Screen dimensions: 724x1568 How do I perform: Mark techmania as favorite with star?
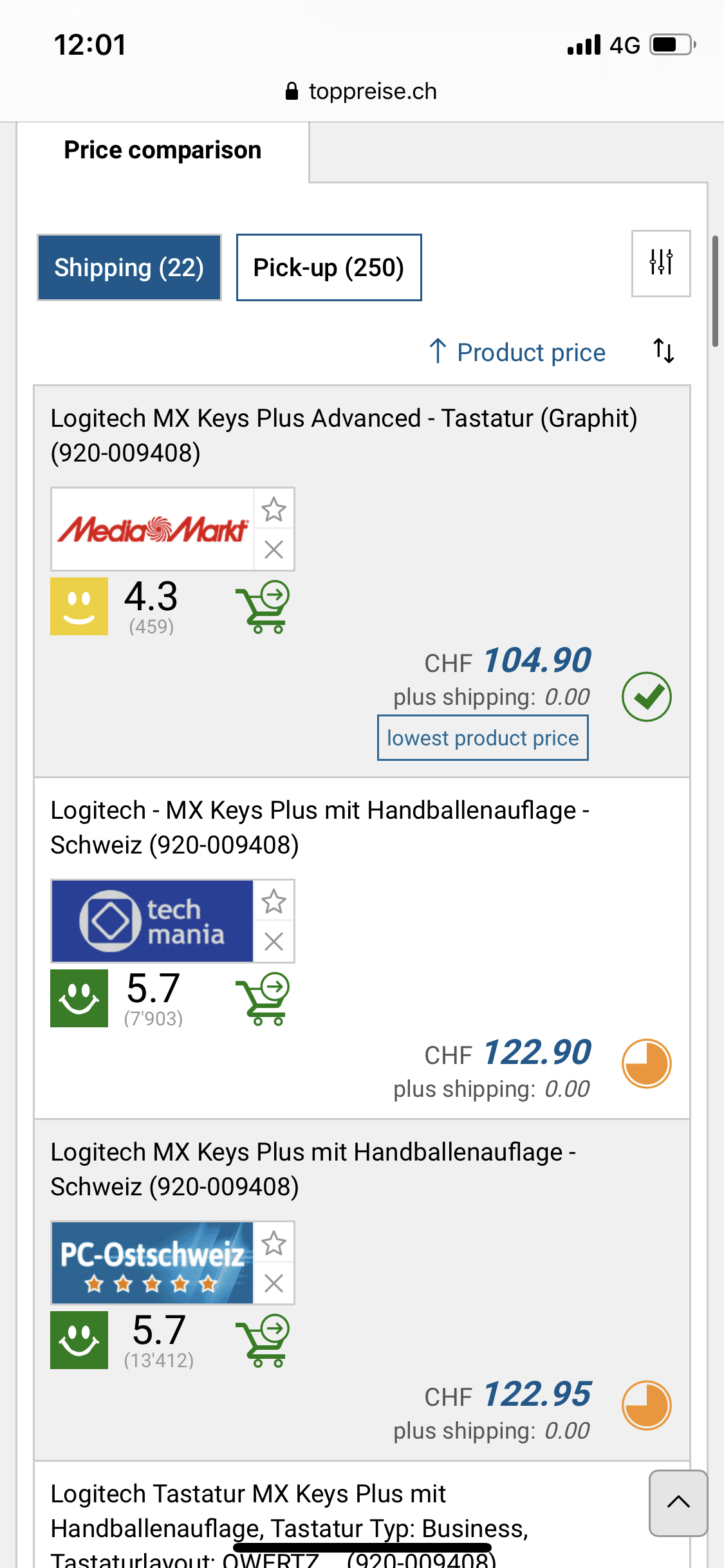point(274,902)
